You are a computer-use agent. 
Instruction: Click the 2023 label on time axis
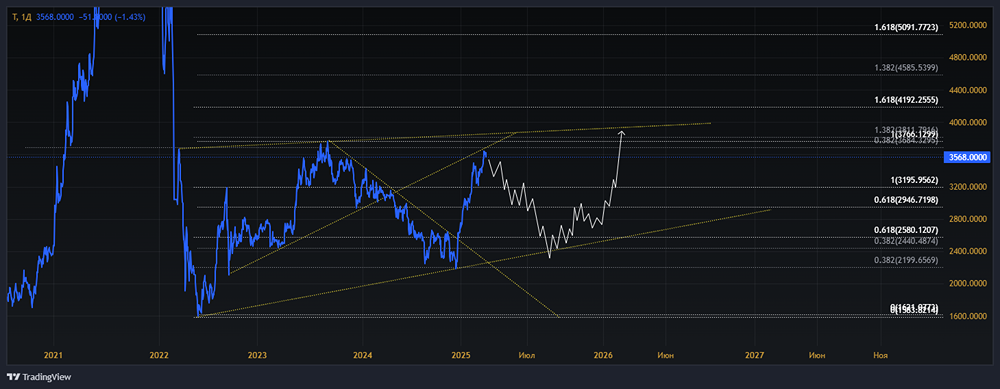pos(257,354)
